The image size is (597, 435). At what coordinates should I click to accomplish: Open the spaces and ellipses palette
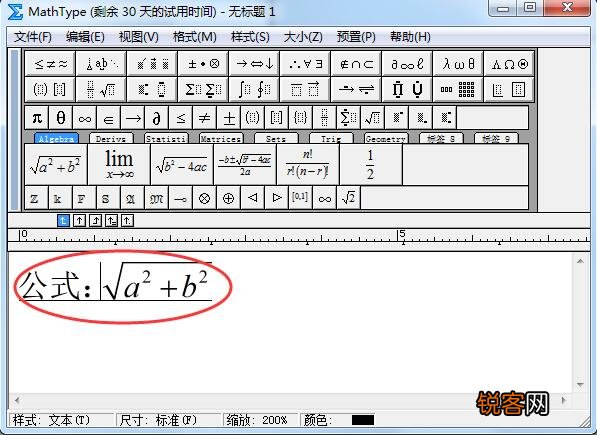click(x=101, y=64)
